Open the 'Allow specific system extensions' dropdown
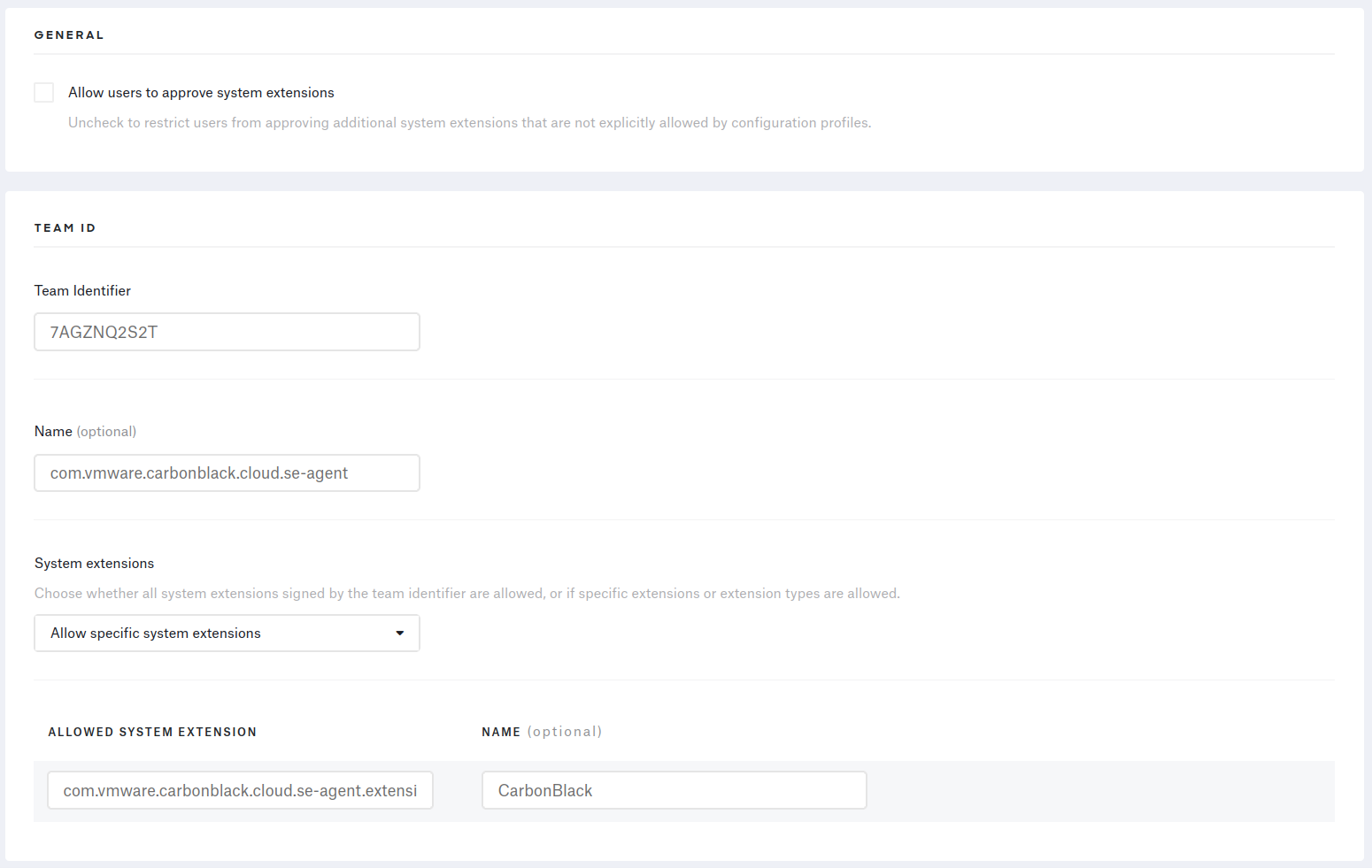This screenshot has height=868, width=1372. (x=227, y=634)
